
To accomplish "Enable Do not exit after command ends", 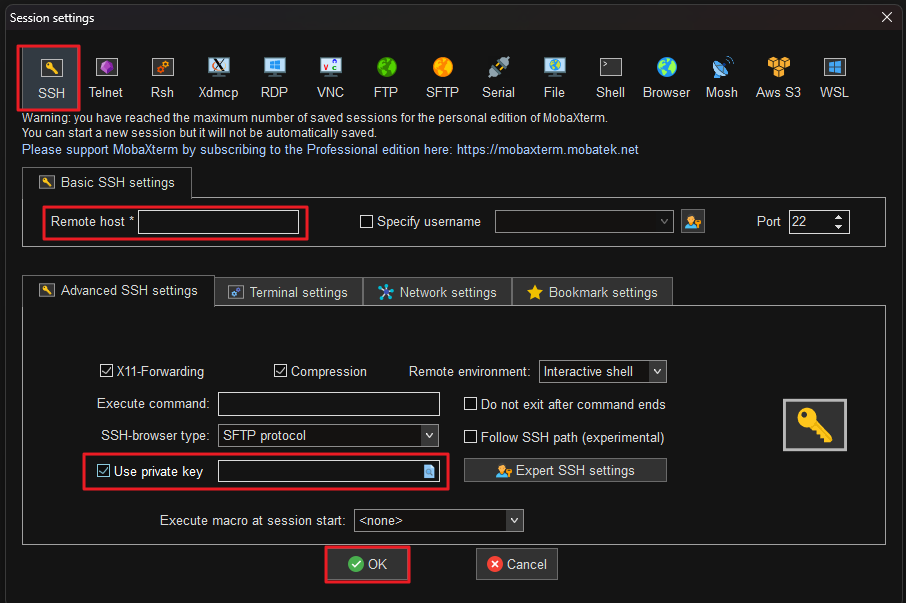I will click(470, 404).
